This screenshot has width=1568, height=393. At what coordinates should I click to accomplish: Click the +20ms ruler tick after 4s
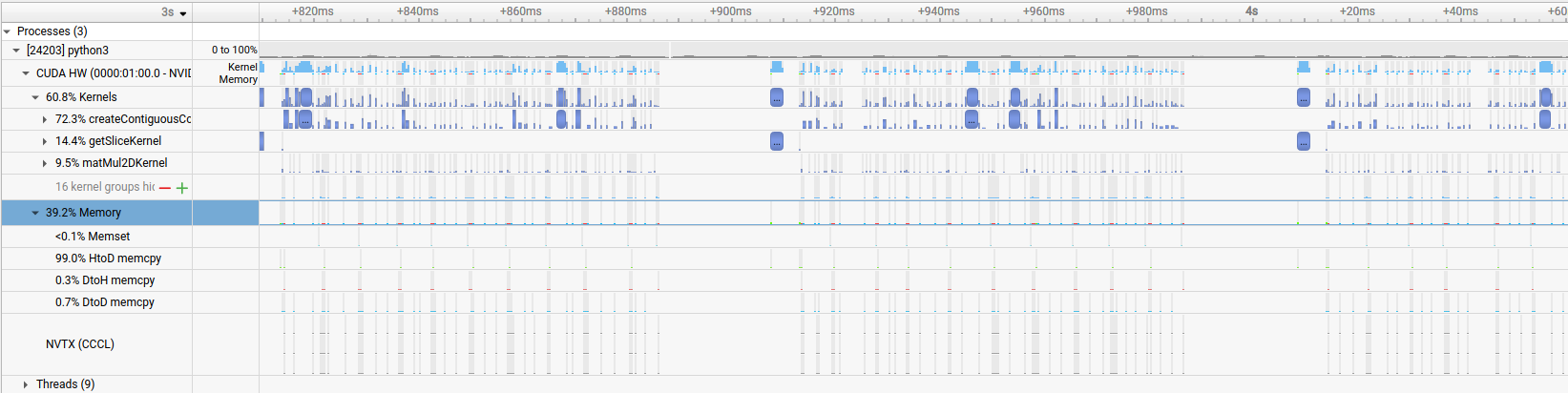coord(1356,11)
